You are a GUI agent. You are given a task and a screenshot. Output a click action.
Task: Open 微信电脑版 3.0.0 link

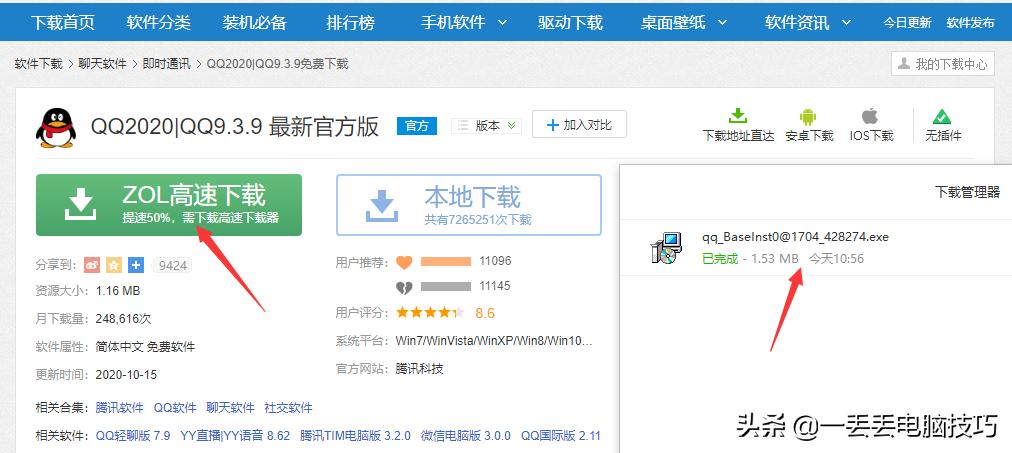(465, 436)
